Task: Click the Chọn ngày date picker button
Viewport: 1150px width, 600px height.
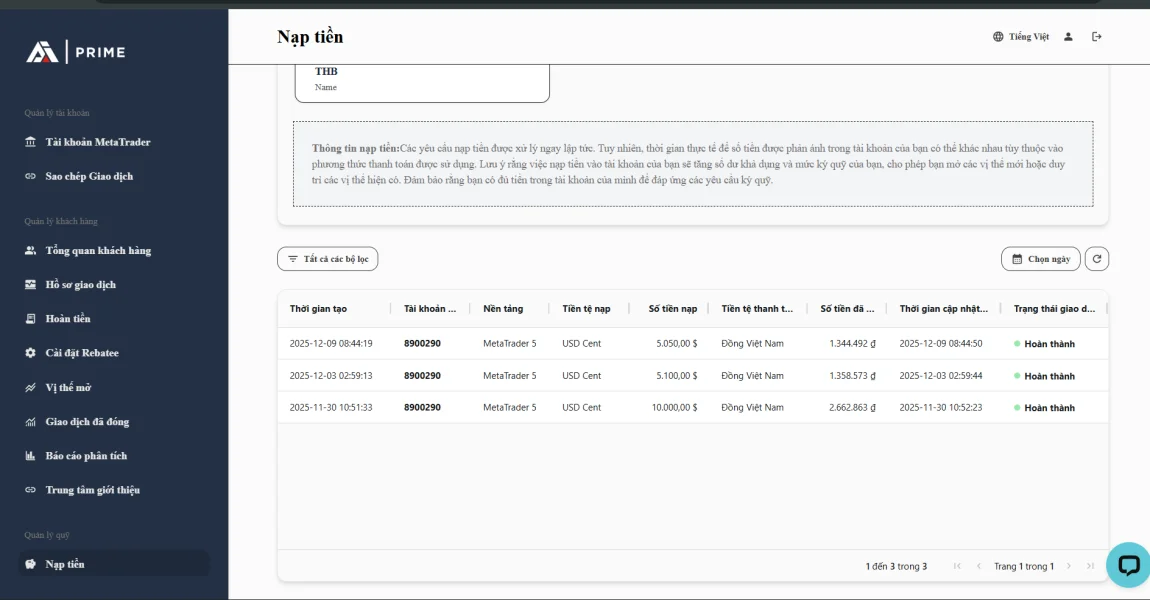Action: click(x=1041, y=259)
